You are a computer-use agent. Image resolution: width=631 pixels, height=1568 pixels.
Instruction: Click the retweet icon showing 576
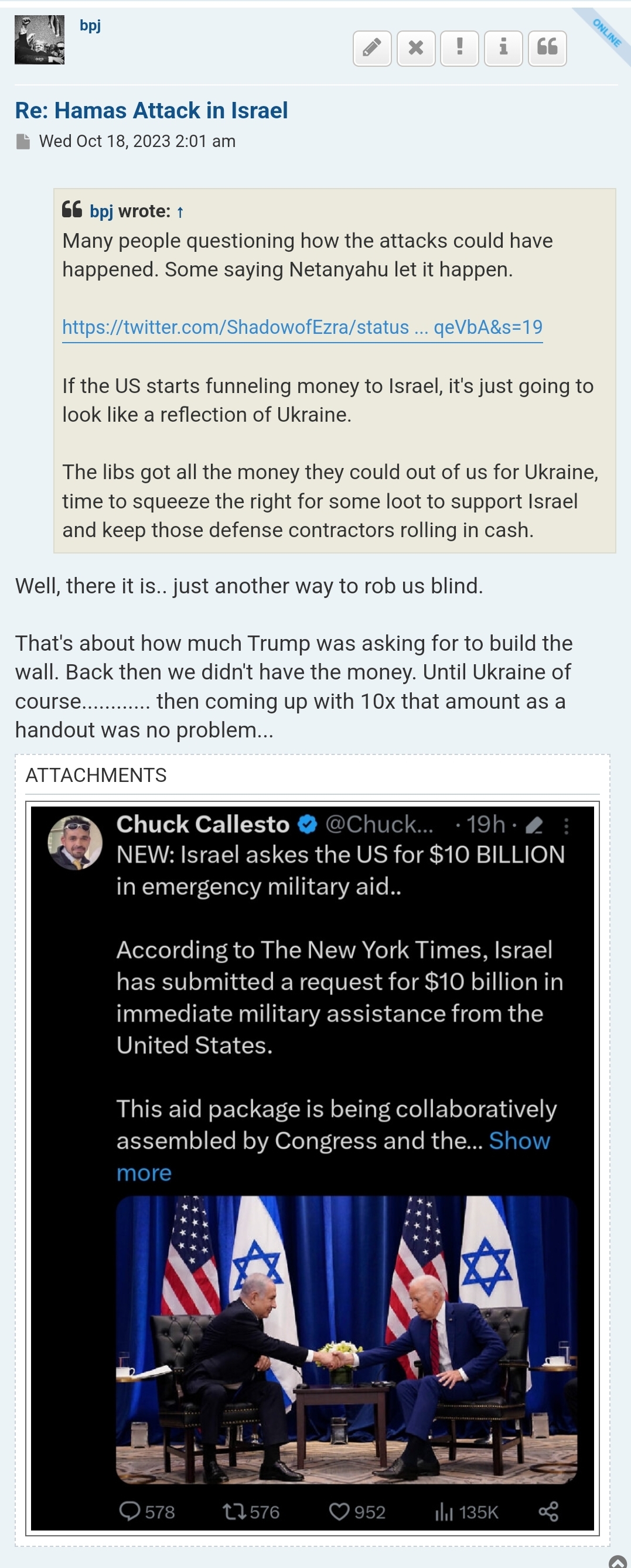coord(233,1511)
